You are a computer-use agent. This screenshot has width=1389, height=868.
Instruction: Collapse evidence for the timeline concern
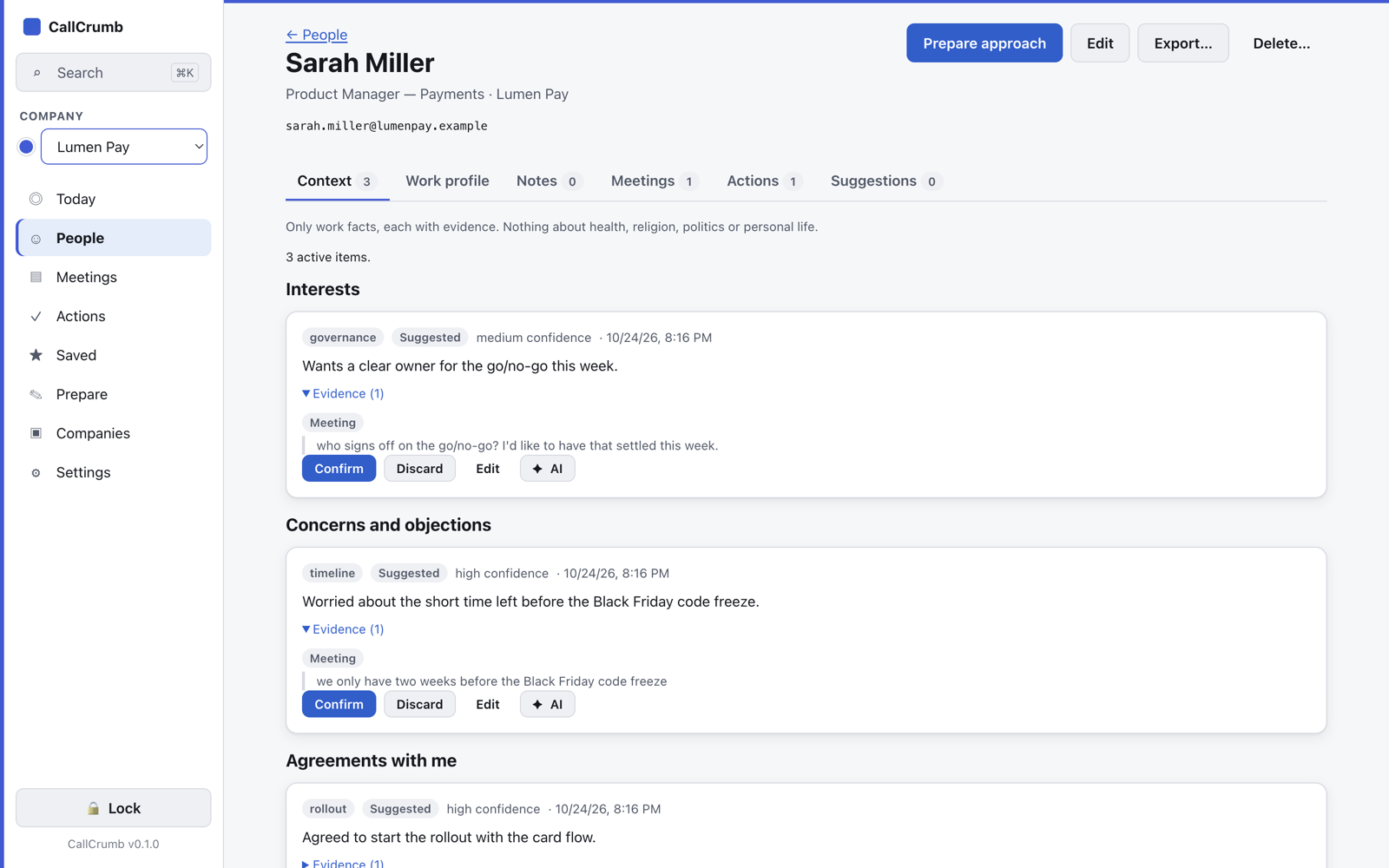point(343,629)
